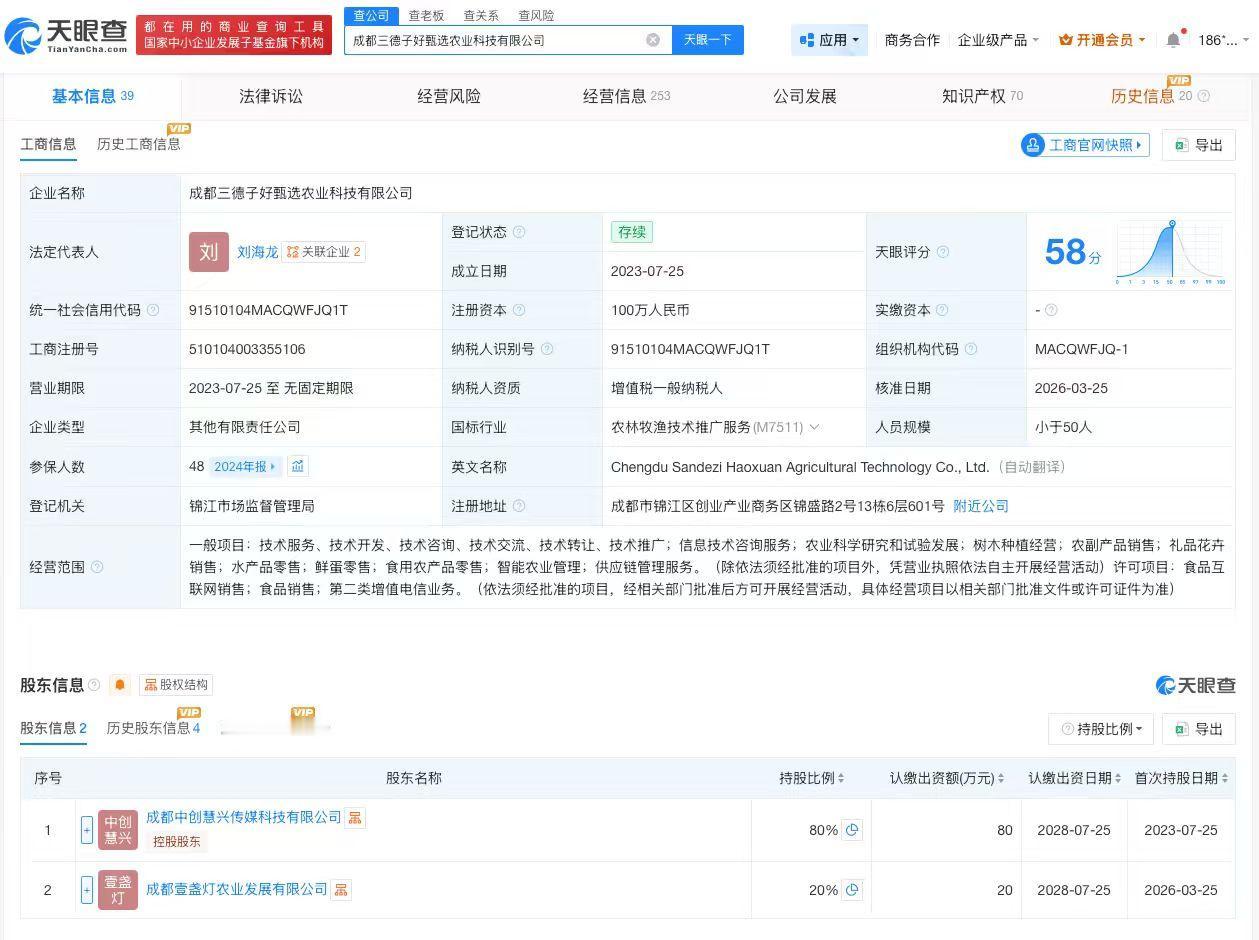The image size is (1259, 940).
Task: Click the help icon beside 历史信息 tab
Action: [x=1204, y=97]
